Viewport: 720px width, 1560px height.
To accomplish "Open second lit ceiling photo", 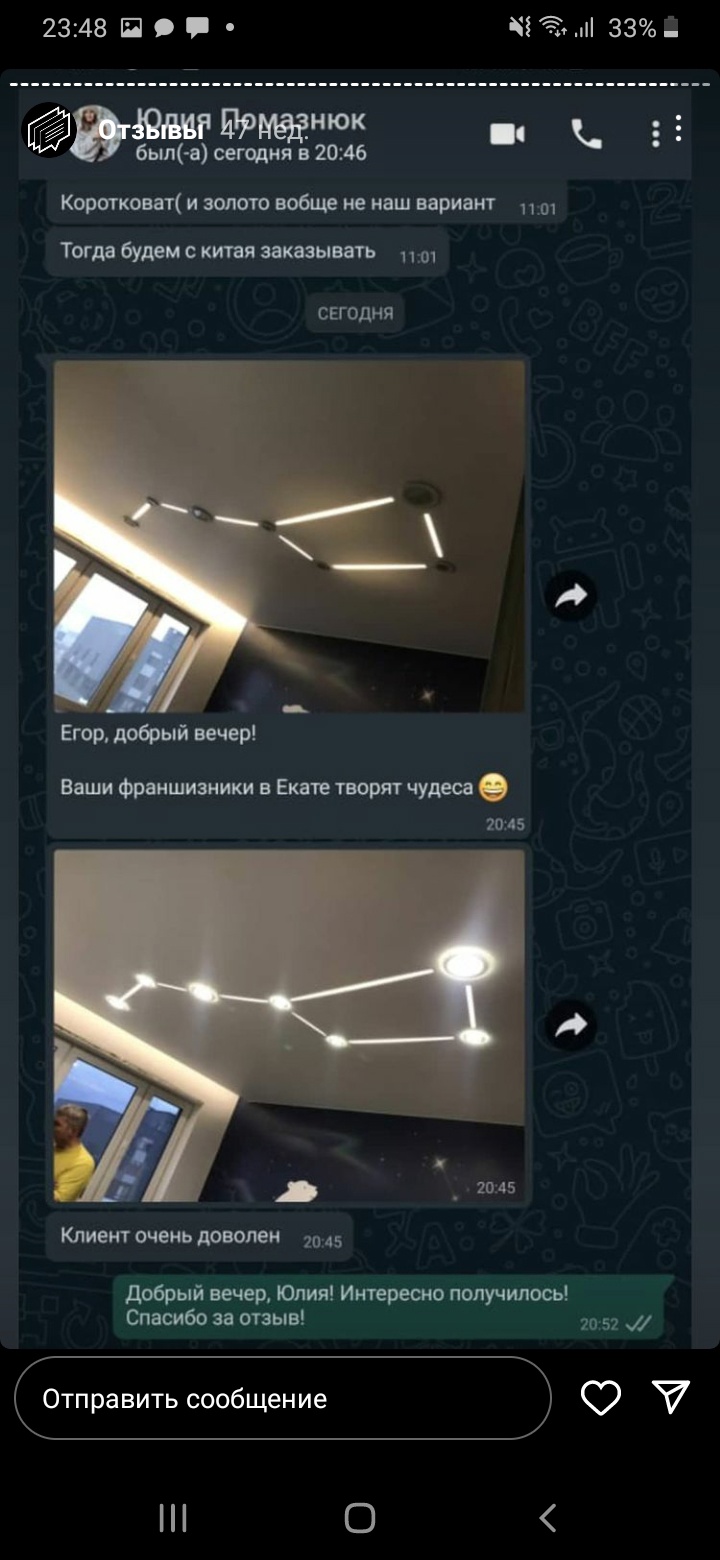I will coord(289,1025).
